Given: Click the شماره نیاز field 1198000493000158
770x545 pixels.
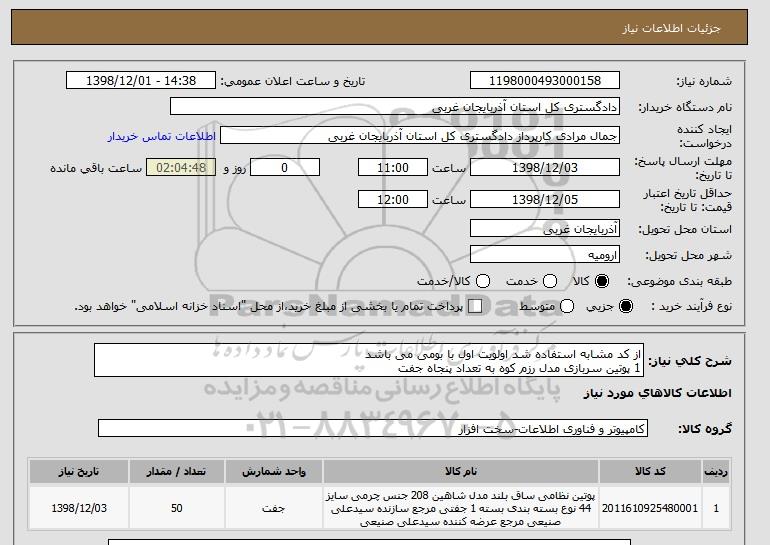Looking at the screenshot, I should (545, 81).
